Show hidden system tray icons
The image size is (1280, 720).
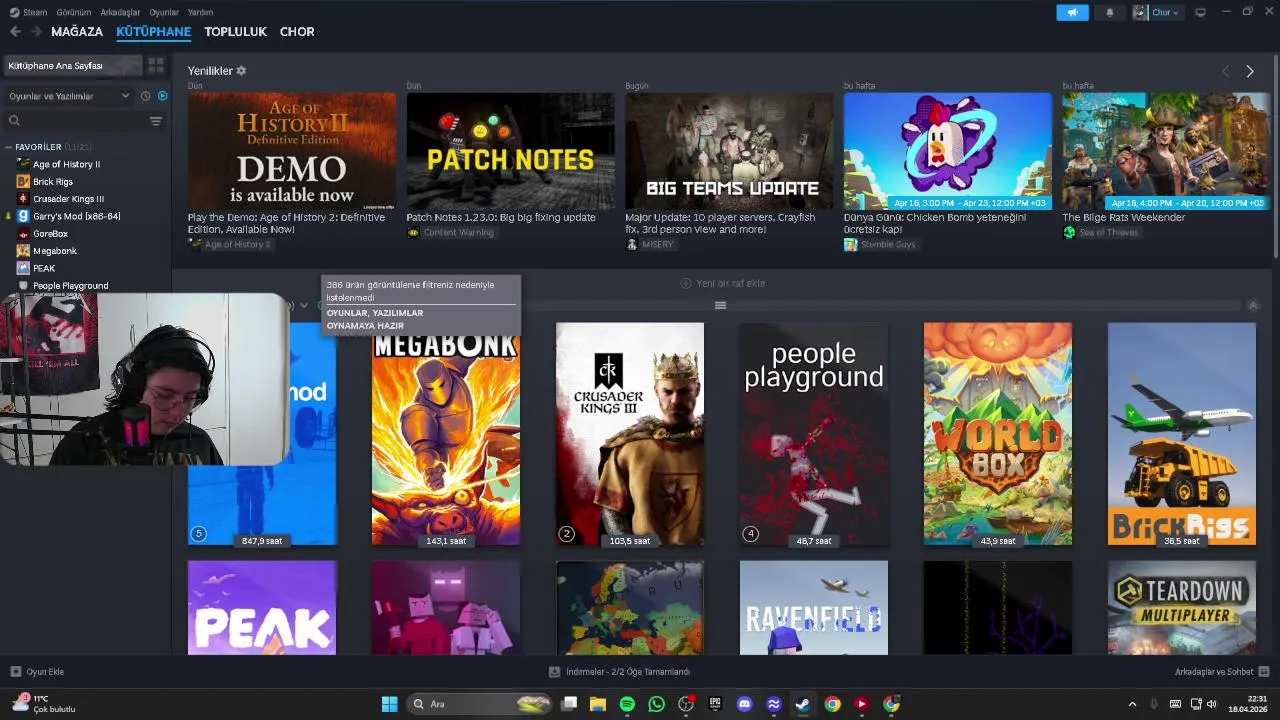click(1132, 704)
